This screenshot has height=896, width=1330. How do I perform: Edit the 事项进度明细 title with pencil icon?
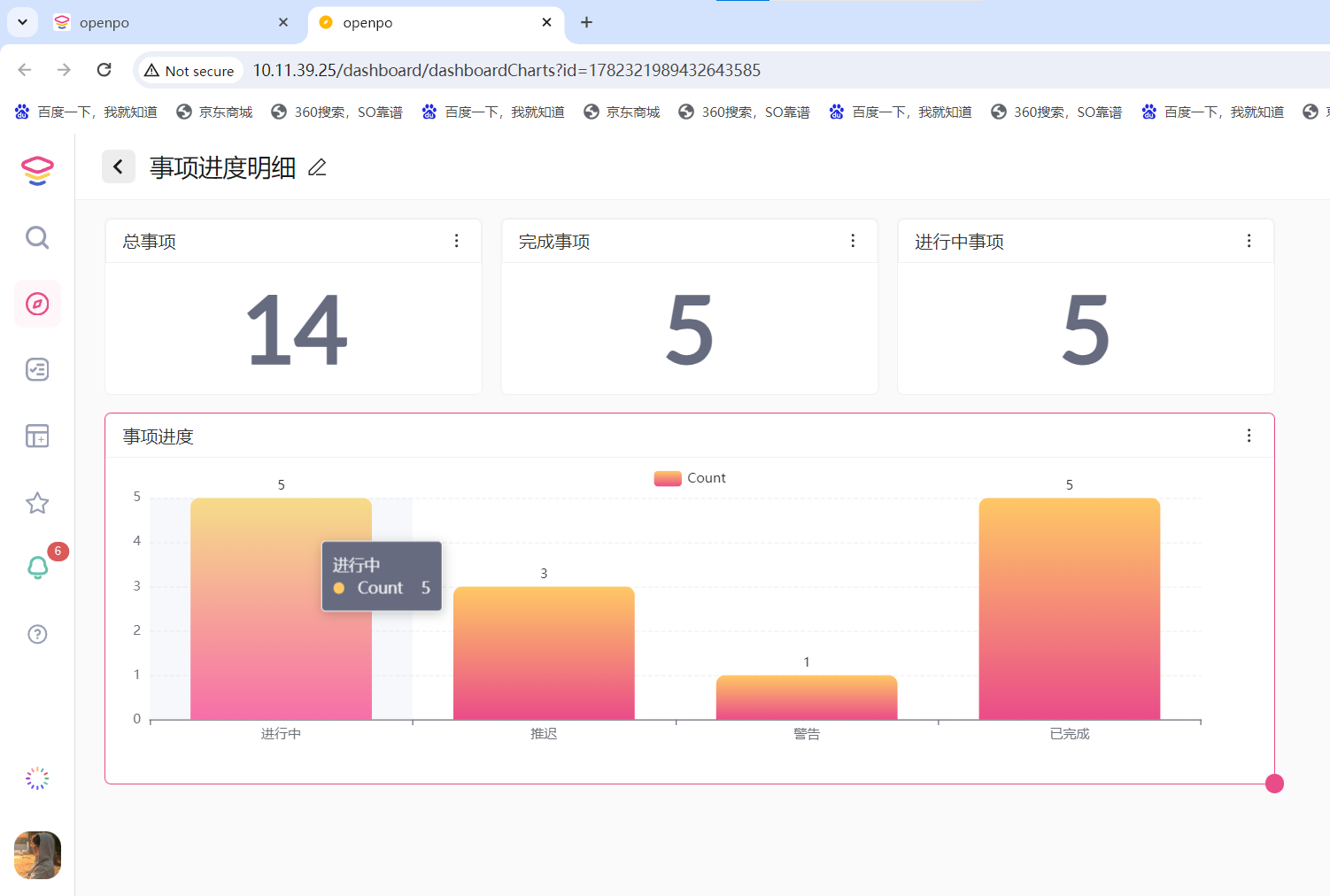click(317, 167)
